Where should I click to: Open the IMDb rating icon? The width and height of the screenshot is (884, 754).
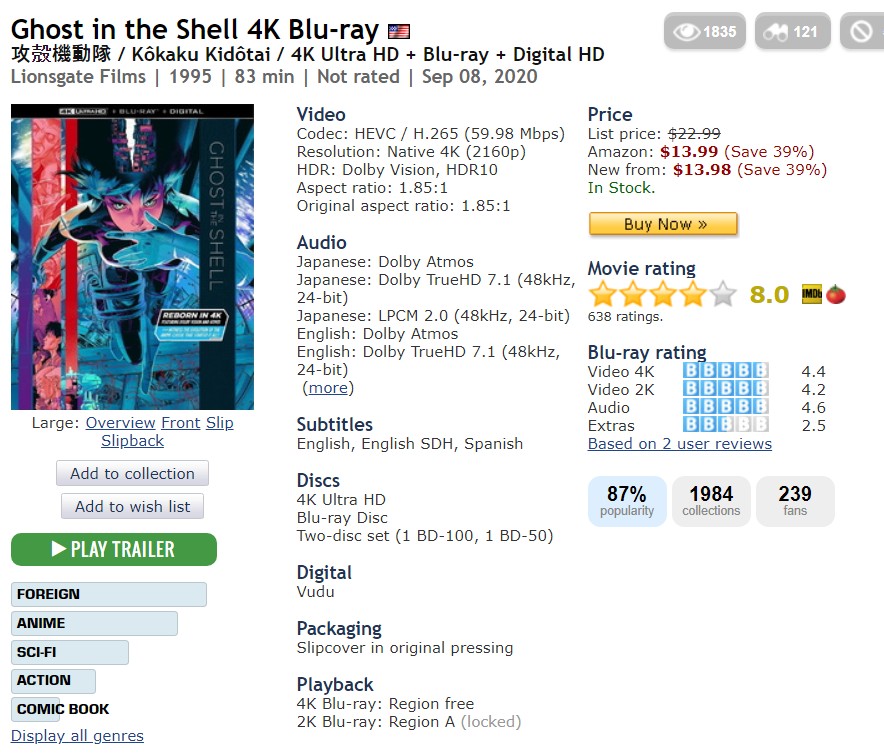point(812,294)
